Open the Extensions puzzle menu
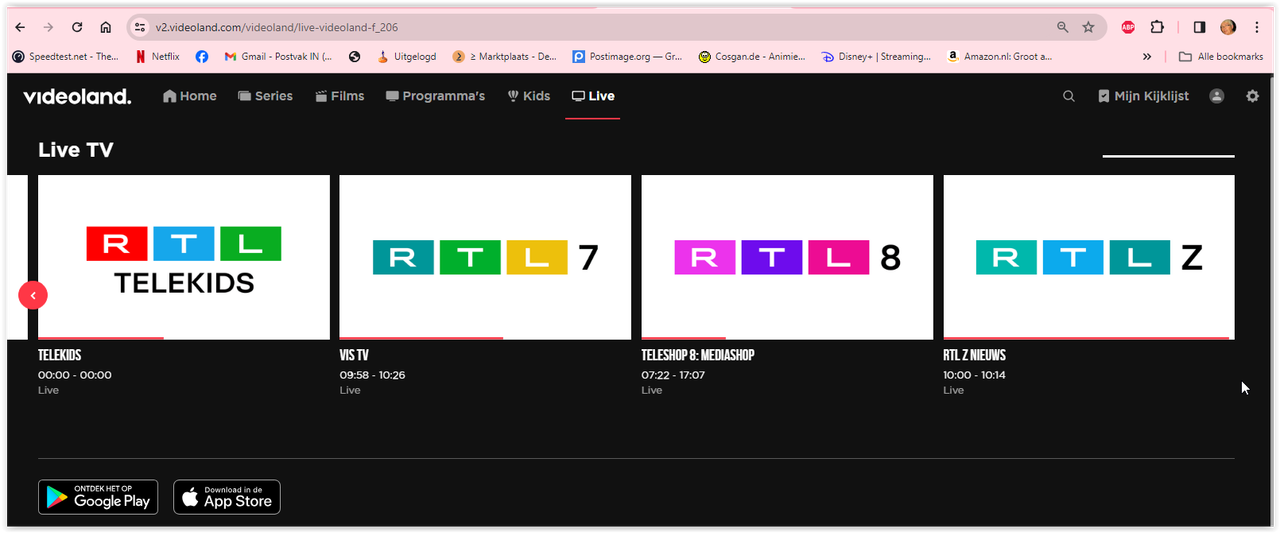The height and width of the screenshot is (533, 1280). pos(1158,27)
